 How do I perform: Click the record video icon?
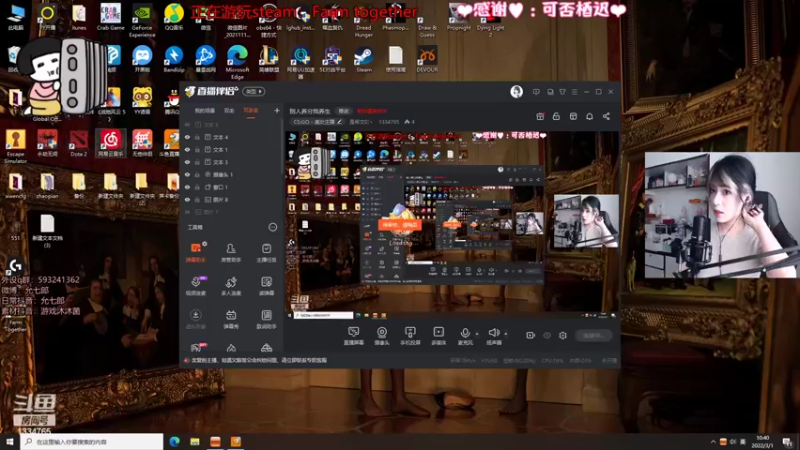tap(531, 335)
